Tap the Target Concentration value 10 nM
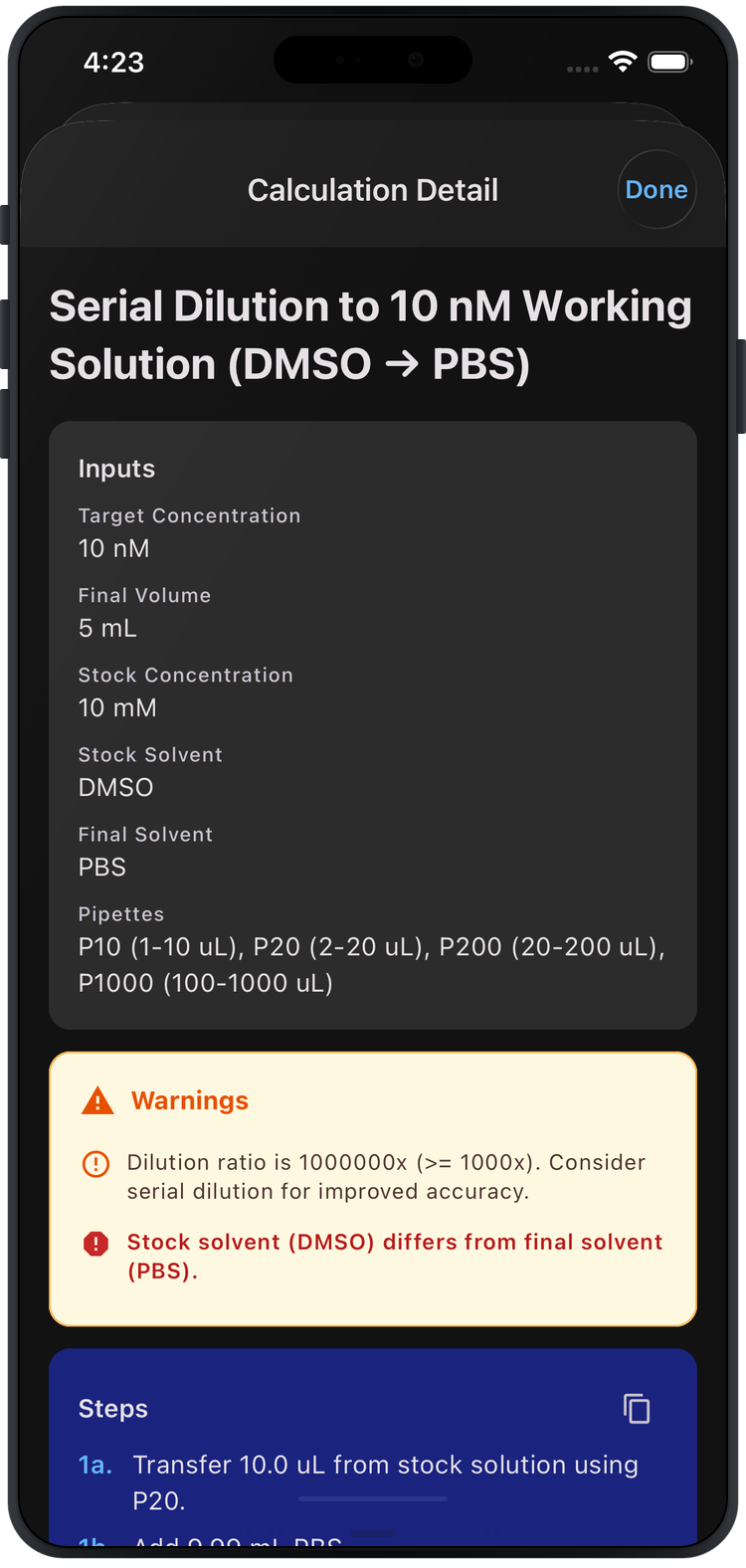The width and height of the screenshot is (746, 1568). [112, 548]
